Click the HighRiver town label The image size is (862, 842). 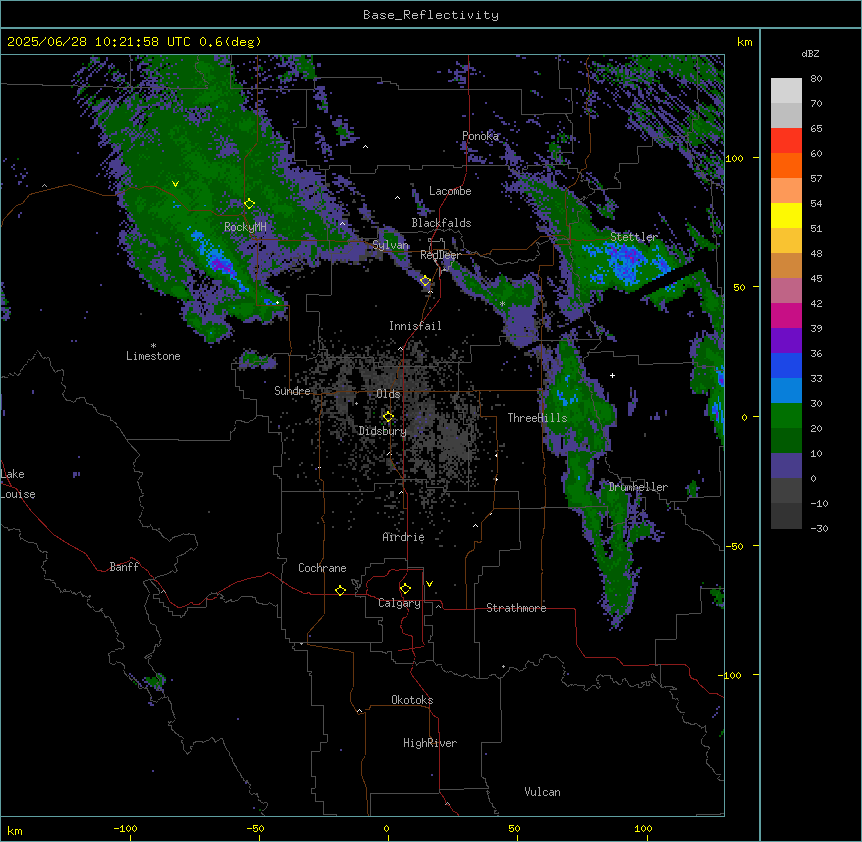430,743
